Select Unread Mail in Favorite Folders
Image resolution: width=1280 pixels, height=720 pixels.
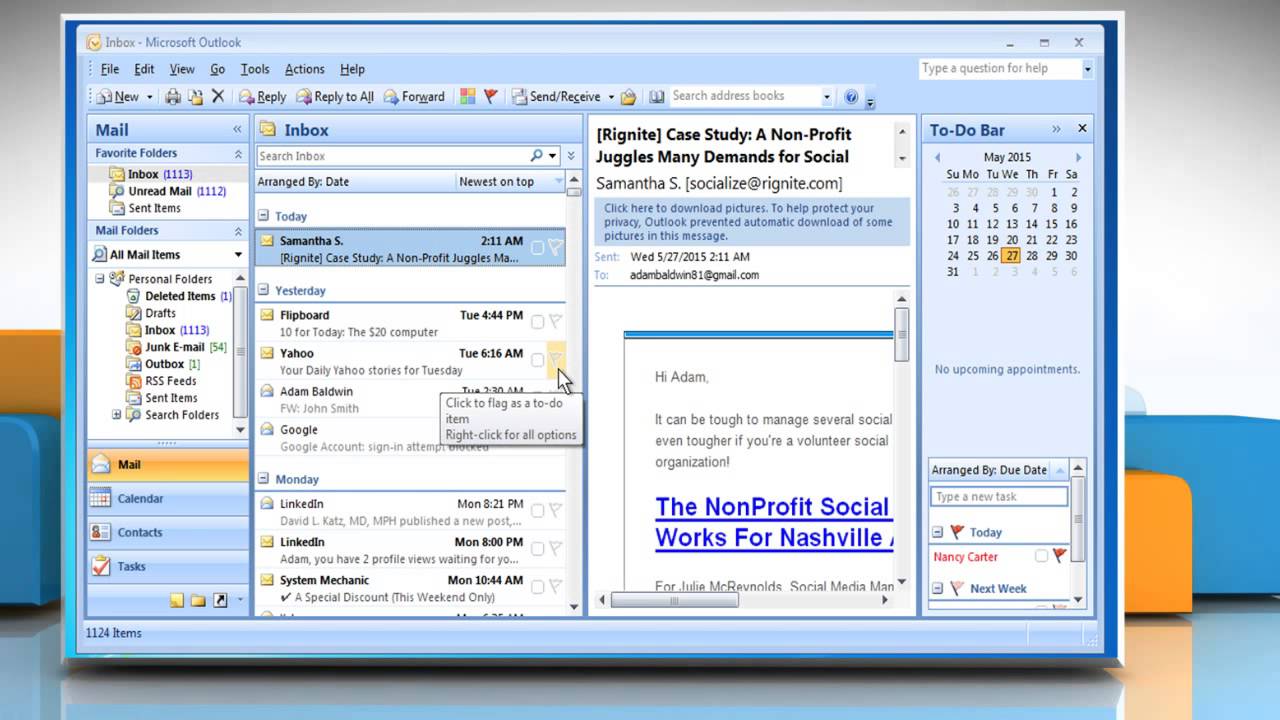coord(168,191)
